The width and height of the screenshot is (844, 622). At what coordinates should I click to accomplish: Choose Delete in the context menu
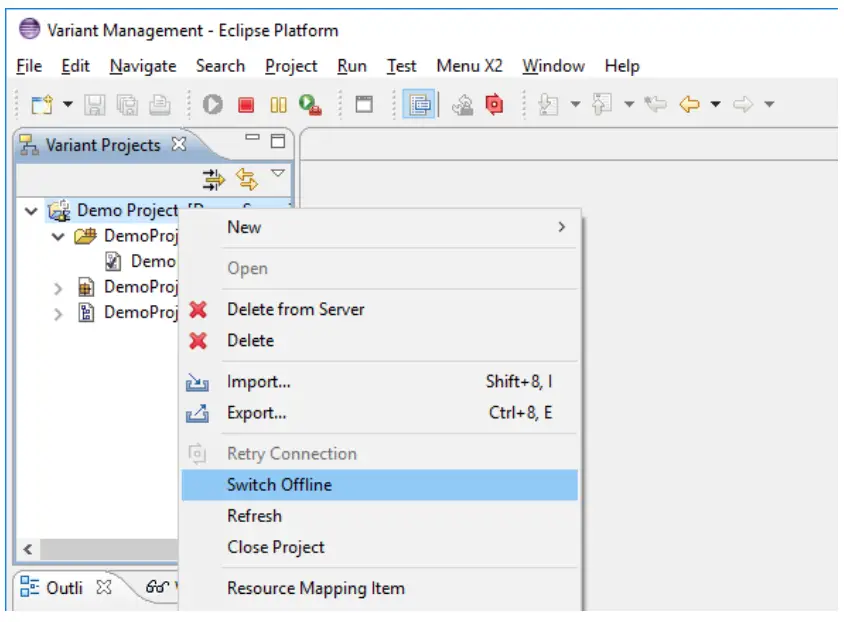point(380,341)
